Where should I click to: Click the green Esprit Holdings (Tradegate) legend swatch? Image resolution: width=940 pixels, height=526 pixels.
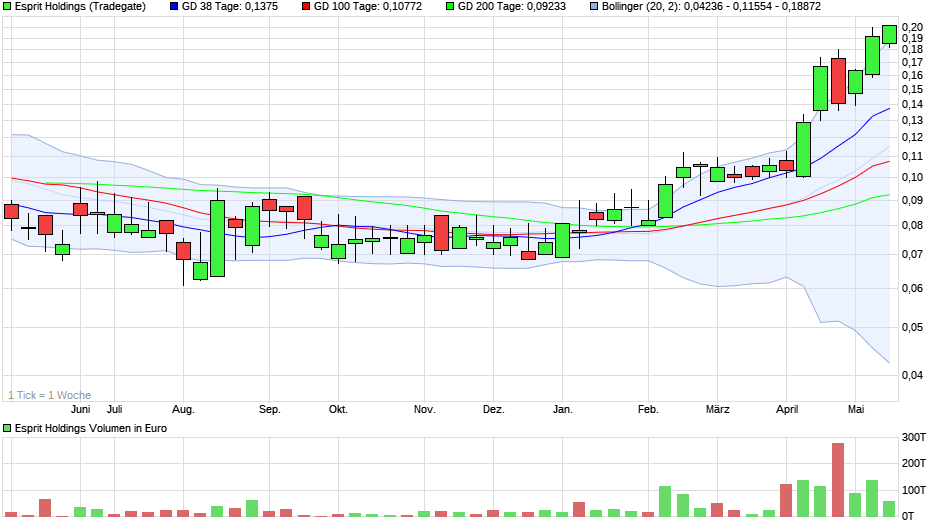click(7, 7)
